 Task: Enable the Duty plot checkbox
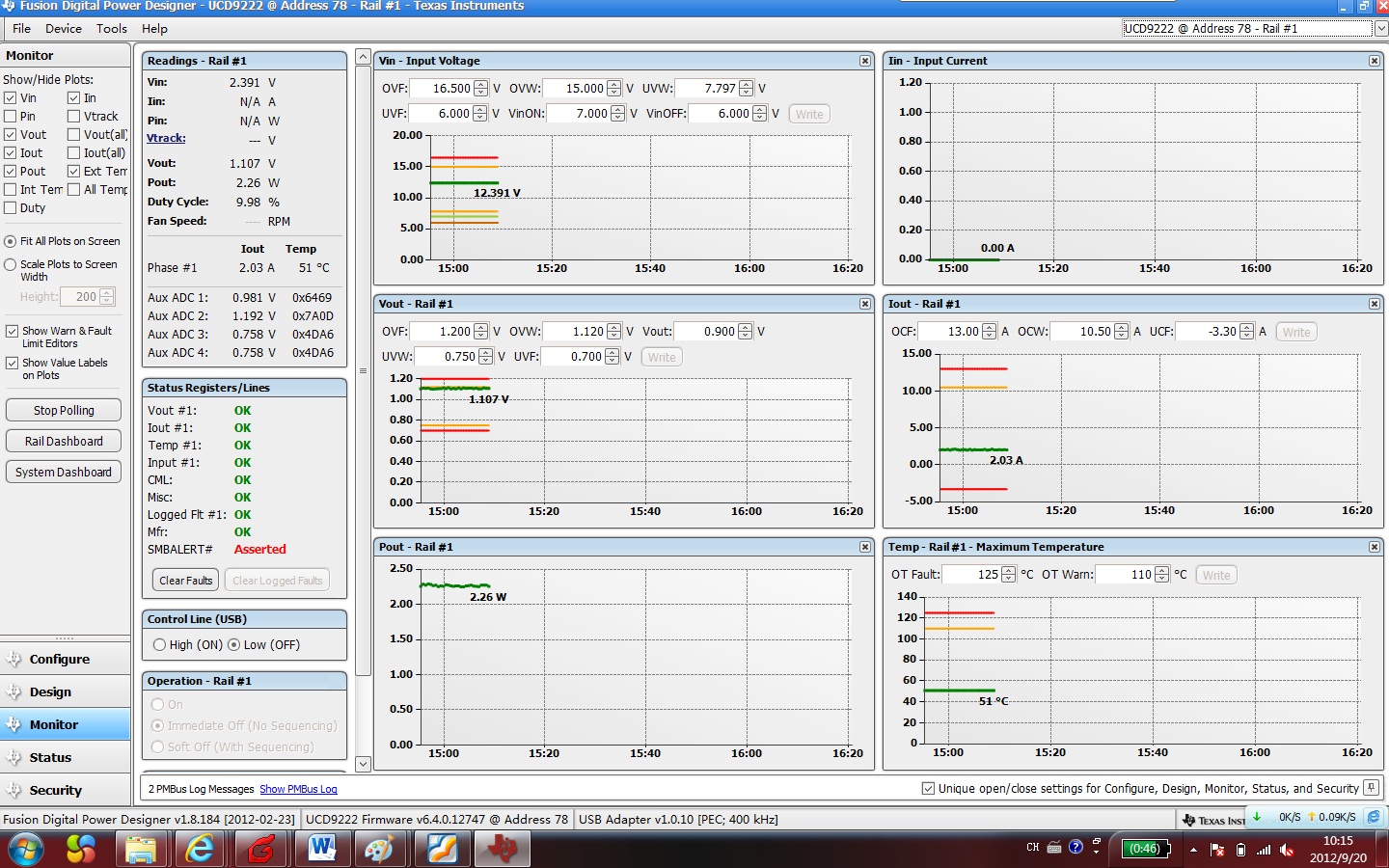[x=11, y=208]
